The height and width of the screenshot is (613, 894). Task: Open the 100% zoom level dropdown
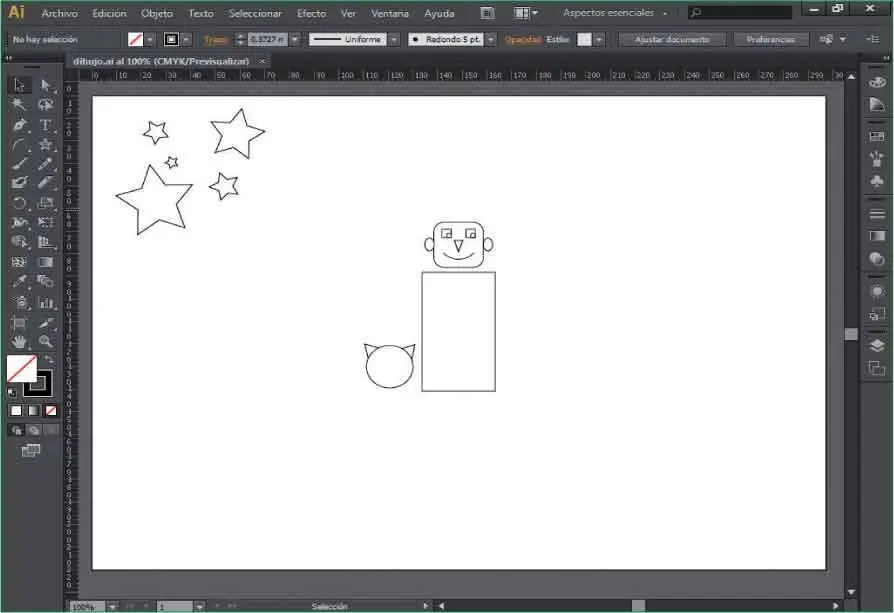coord(112,606)
